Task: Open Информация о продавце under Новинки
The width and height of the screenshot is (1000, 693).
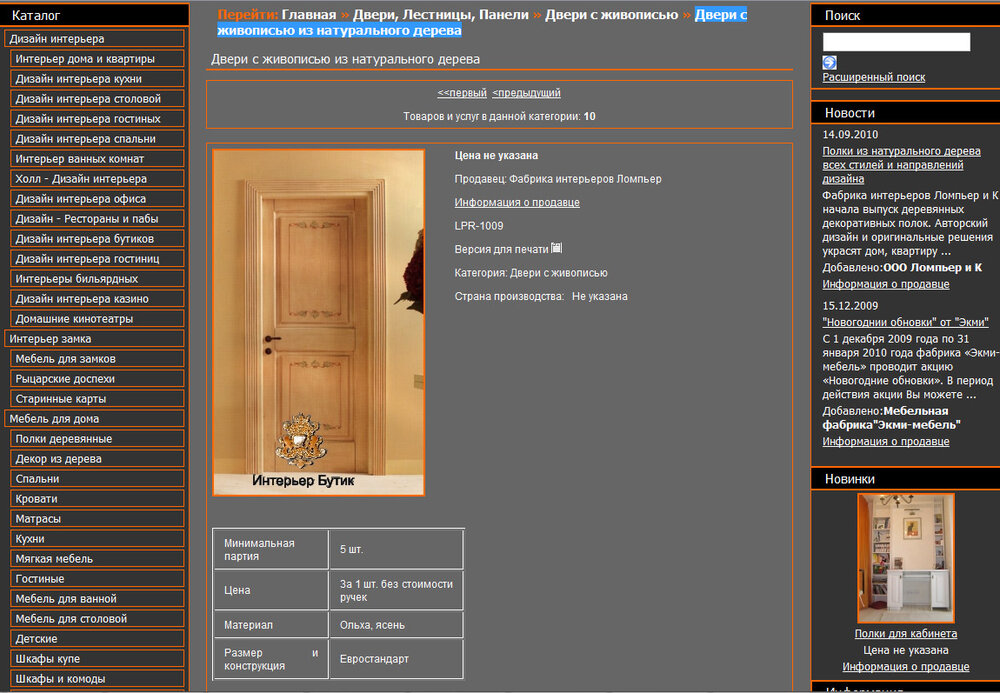Action: [x=906, y=666]
